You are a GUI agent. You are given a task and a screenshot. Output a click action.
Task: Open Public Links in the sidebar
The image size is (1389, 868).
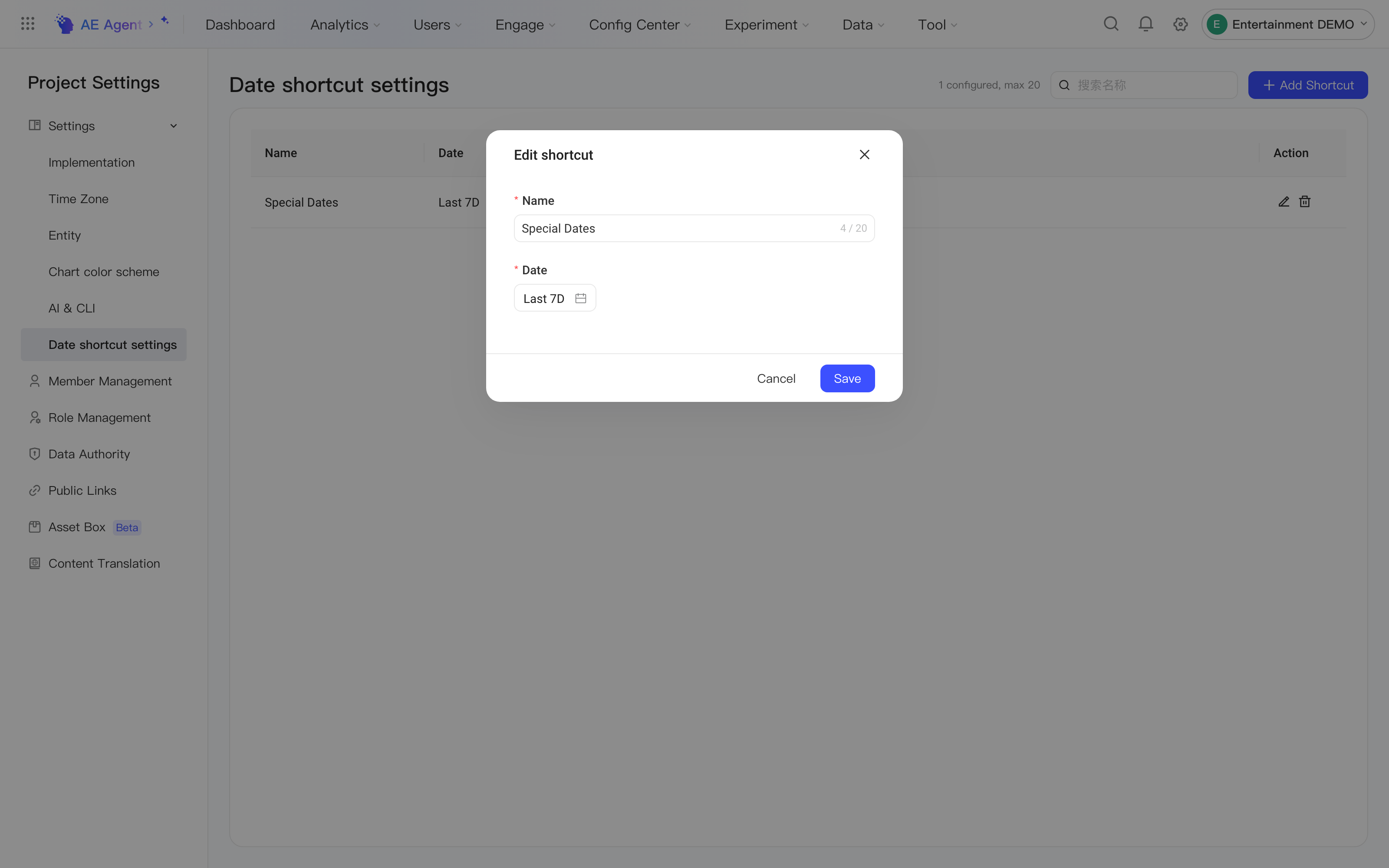point(104,490)
